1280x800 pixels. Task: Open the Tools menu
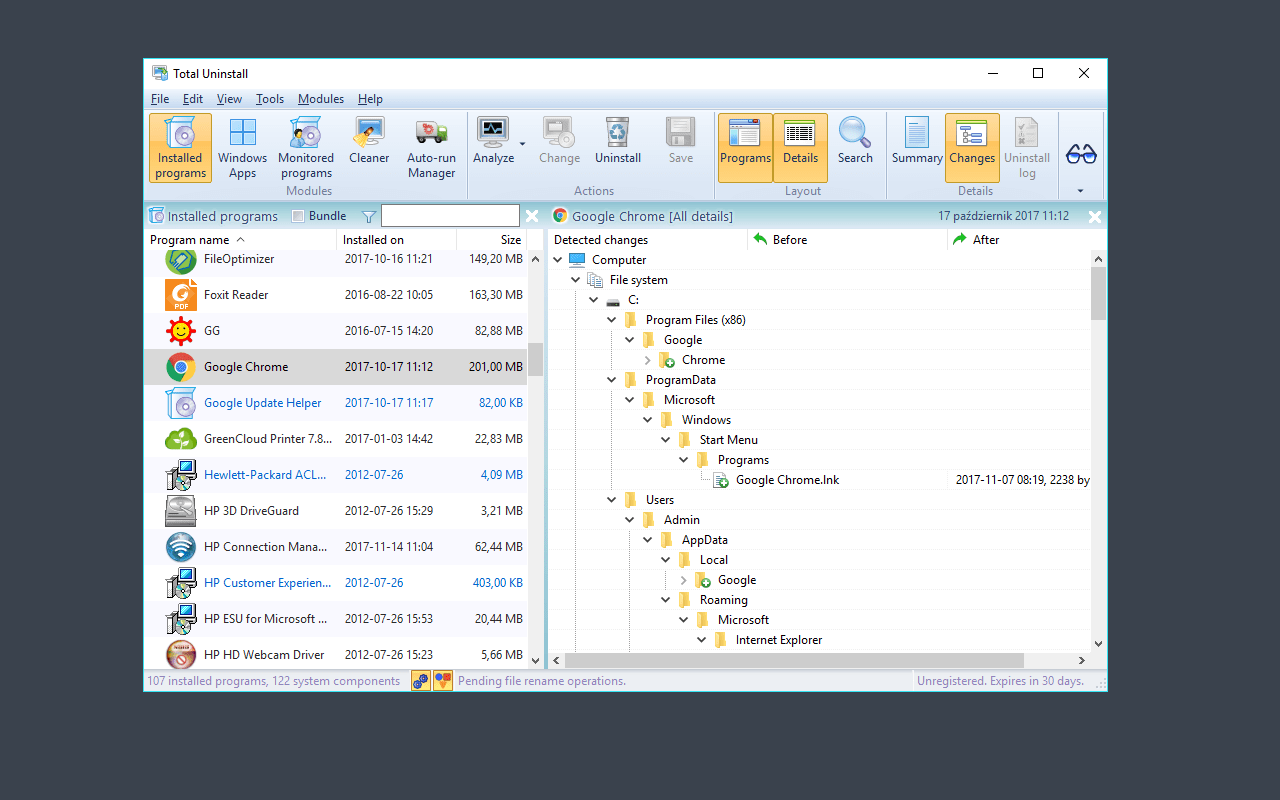click(x=269, y=99)
